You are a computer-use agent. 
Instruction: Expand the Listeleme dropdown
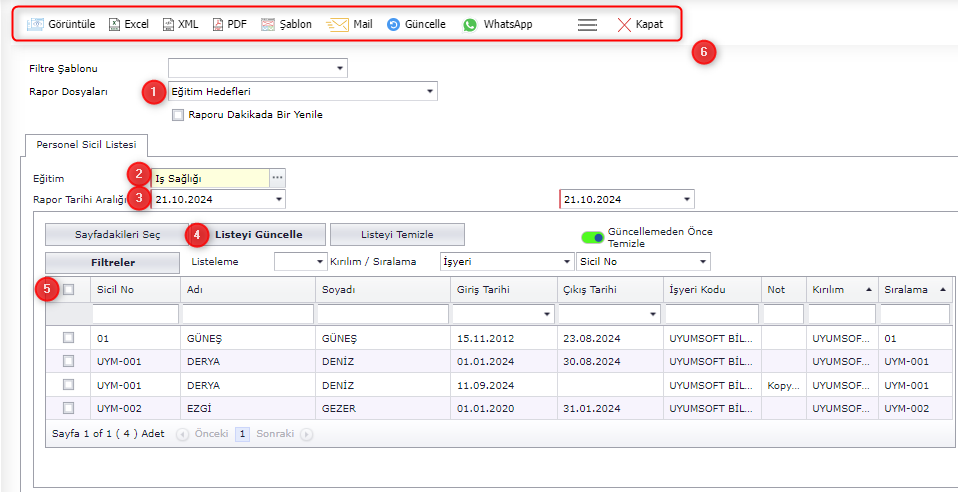click(320, 262)
